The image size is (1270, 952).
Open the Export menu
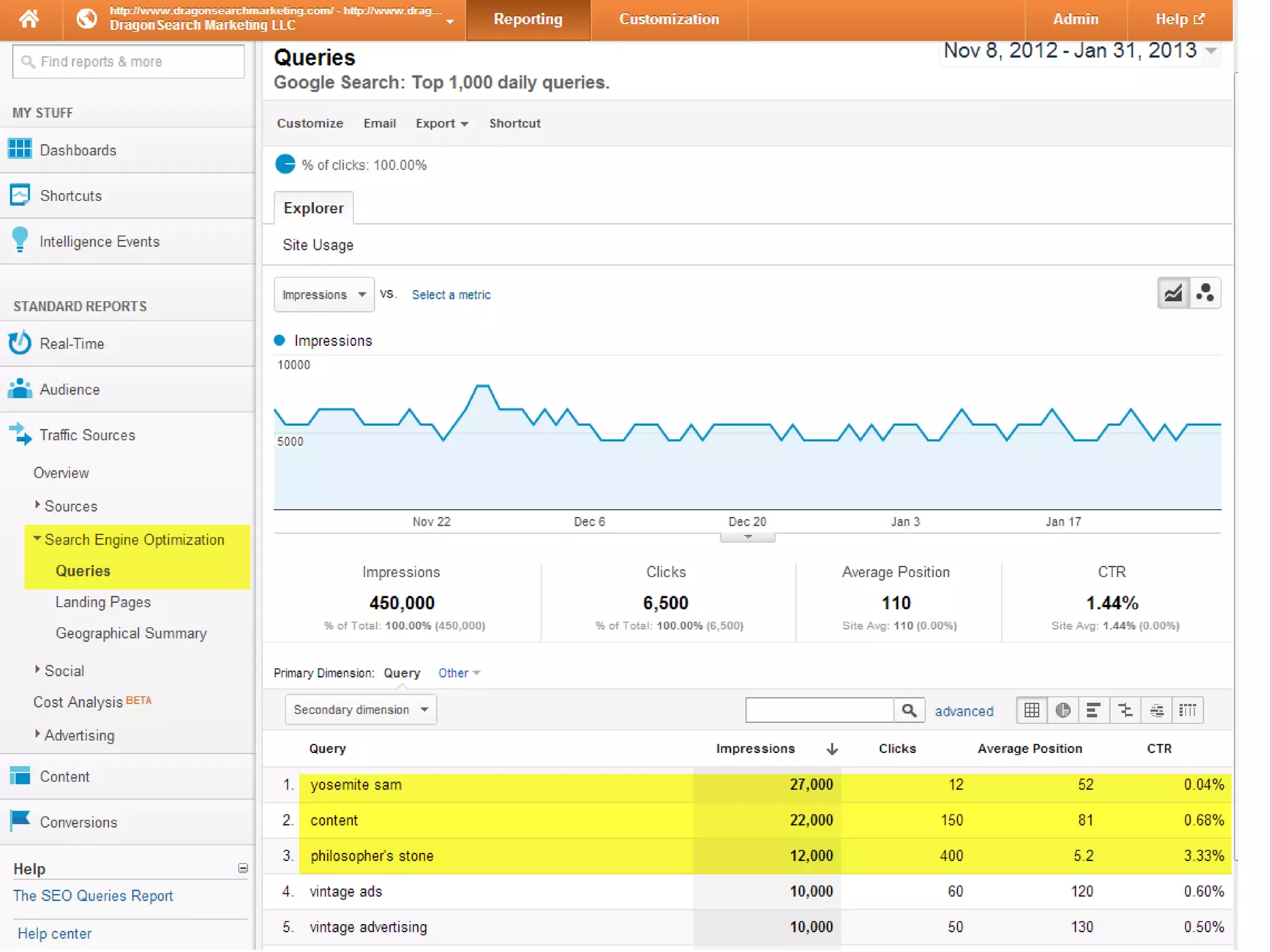442,123
